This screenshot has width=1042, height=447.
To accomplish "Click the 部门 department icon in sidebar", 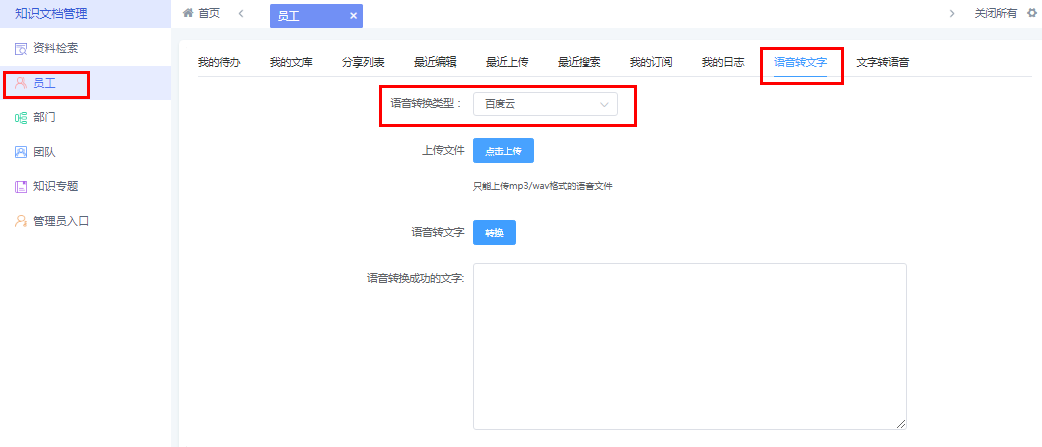I will click(x=21, y=118).
